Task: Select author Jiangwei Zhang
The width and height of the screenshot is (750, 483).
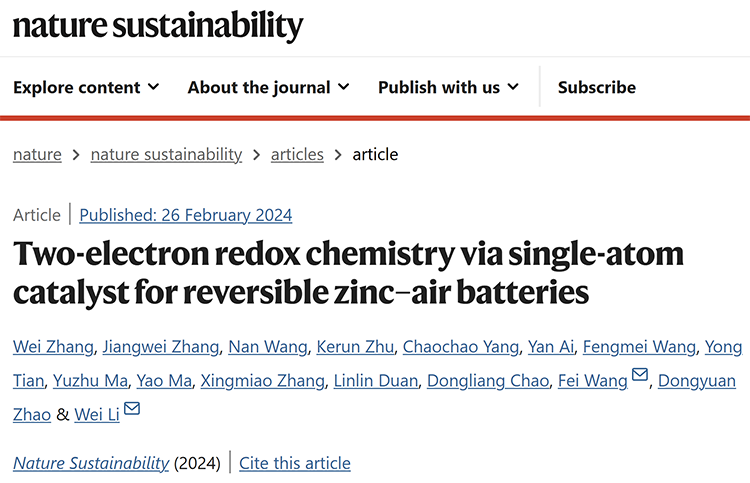Action: click(161, 347)
